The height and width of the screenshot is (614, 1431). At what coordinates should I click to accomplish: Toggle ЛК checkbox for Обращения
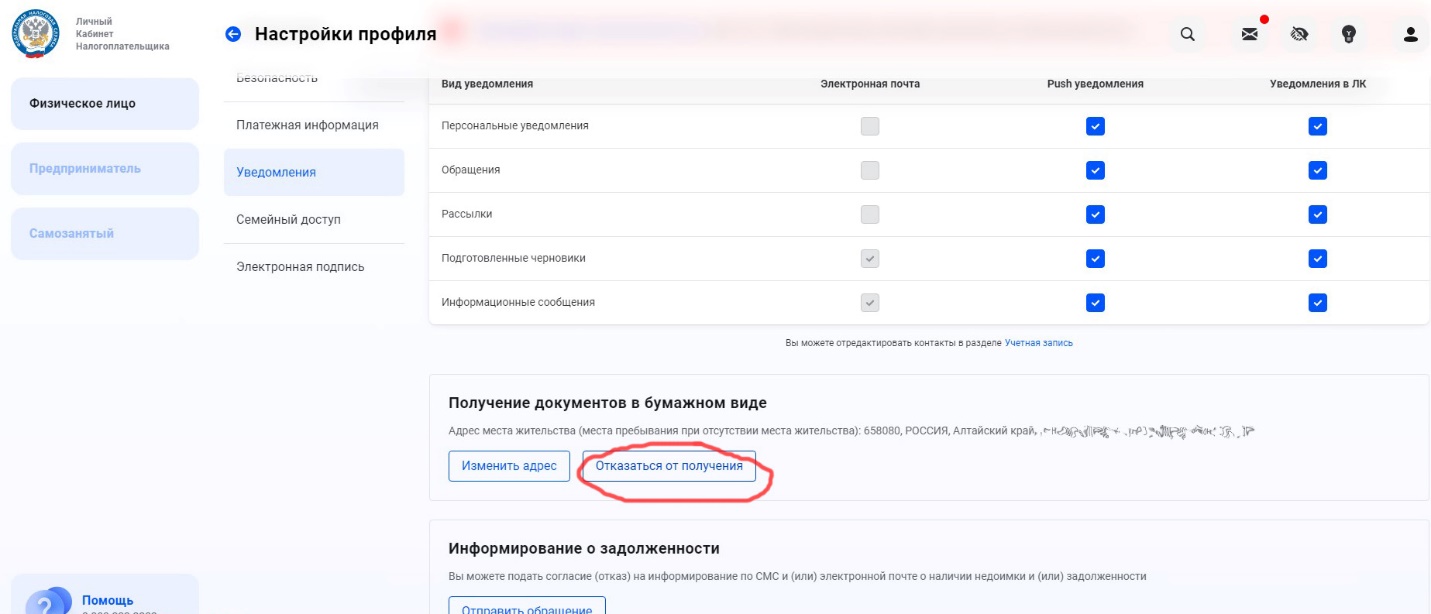(1318, 170)
